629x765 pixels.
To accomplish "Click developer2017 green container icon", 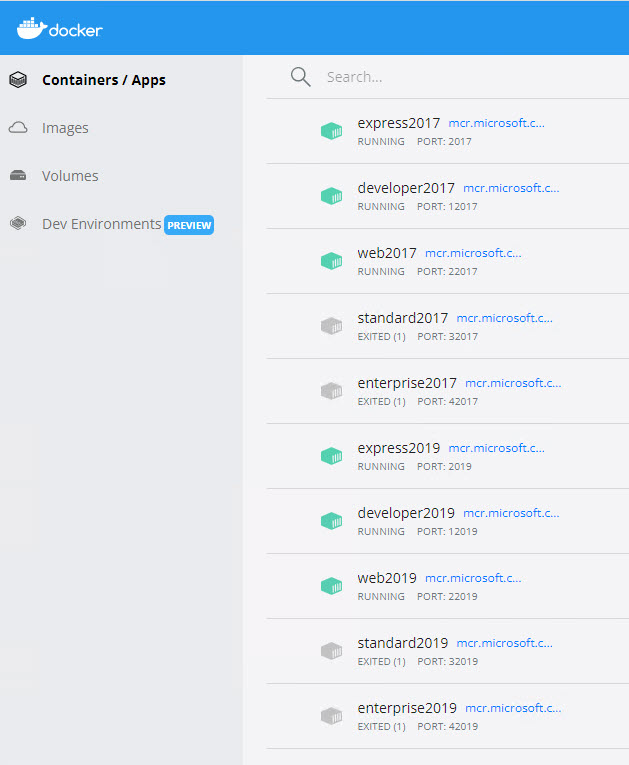I will click(x=331, y=196).
